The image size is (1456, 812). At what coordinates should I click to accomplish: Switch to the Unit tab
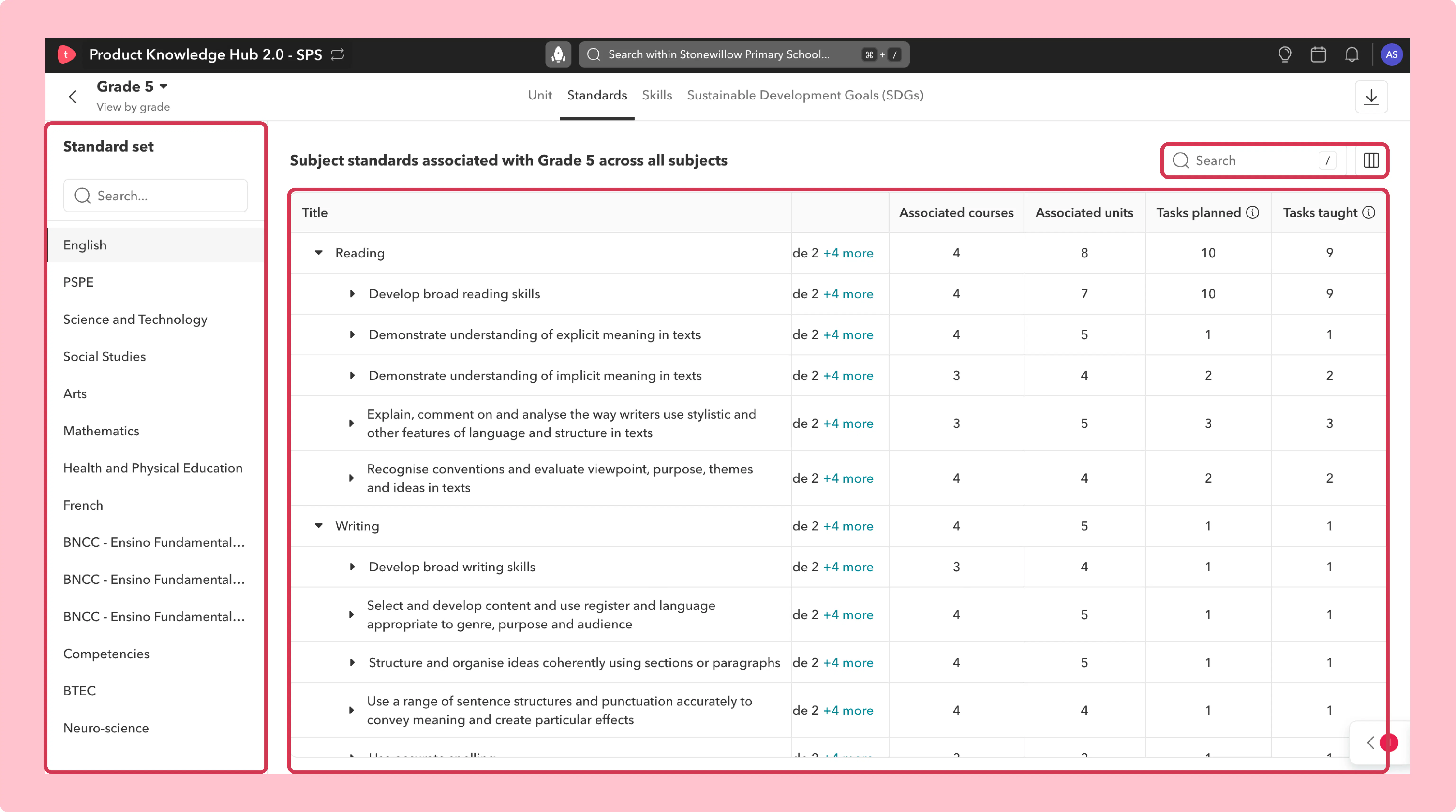540,95
